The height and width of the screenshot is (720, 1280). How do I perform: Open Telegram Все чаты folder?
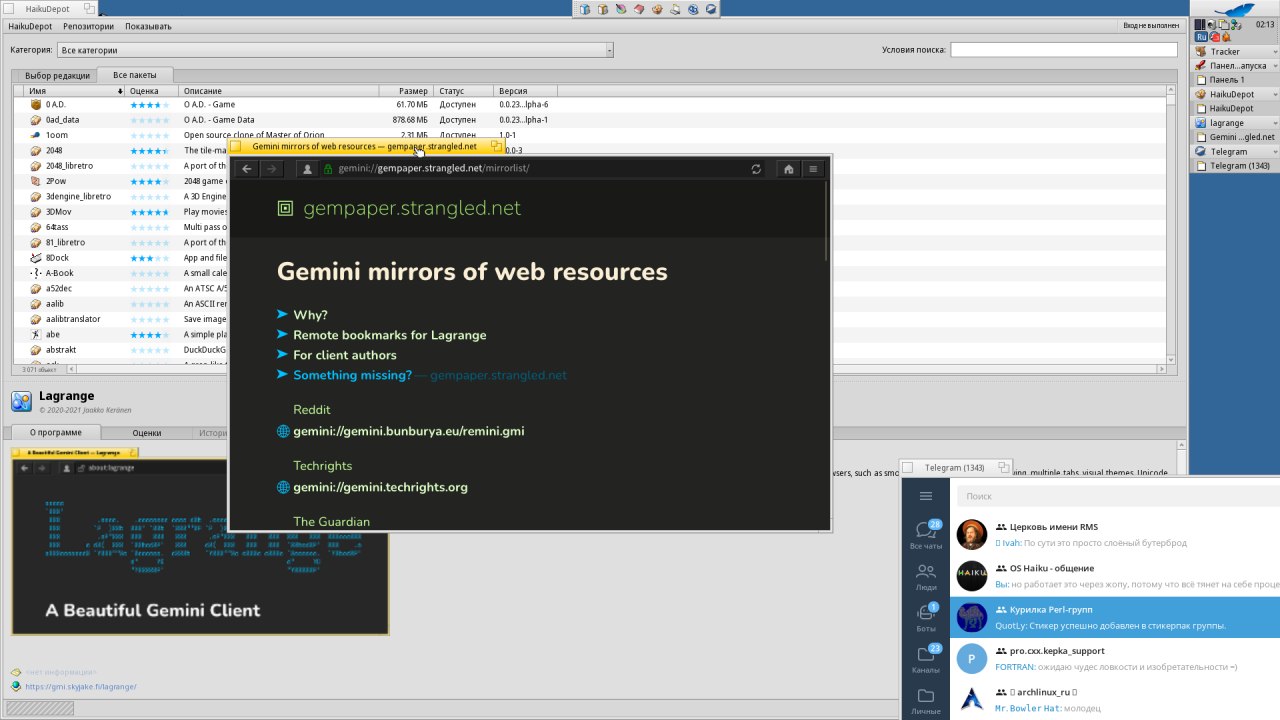(926, 535)
